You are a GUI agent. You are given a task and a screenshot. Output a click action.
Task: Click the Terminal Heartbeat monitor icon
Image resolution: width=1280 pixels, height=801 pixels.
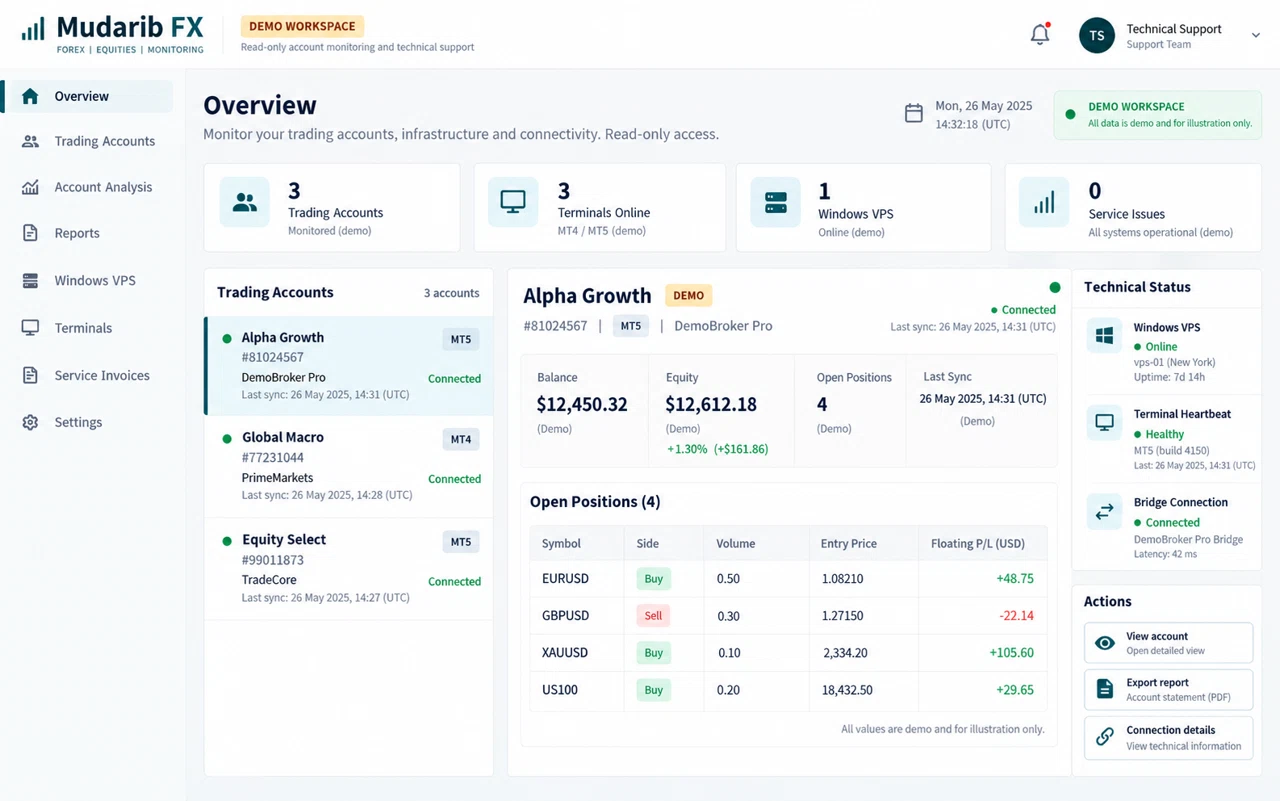(x=1105, y=423)
